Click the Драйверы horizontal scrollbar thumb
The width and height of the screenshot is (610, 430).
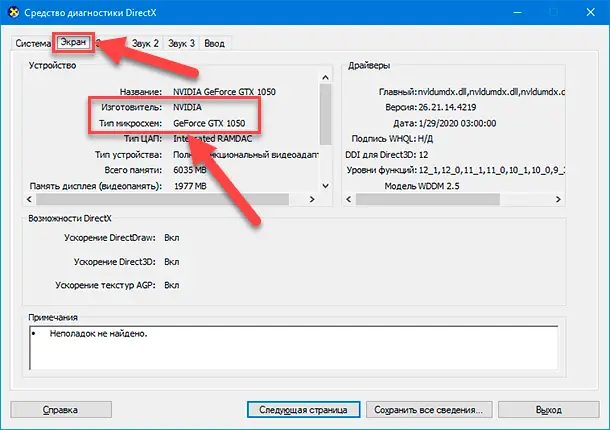[x=428, y=199]
